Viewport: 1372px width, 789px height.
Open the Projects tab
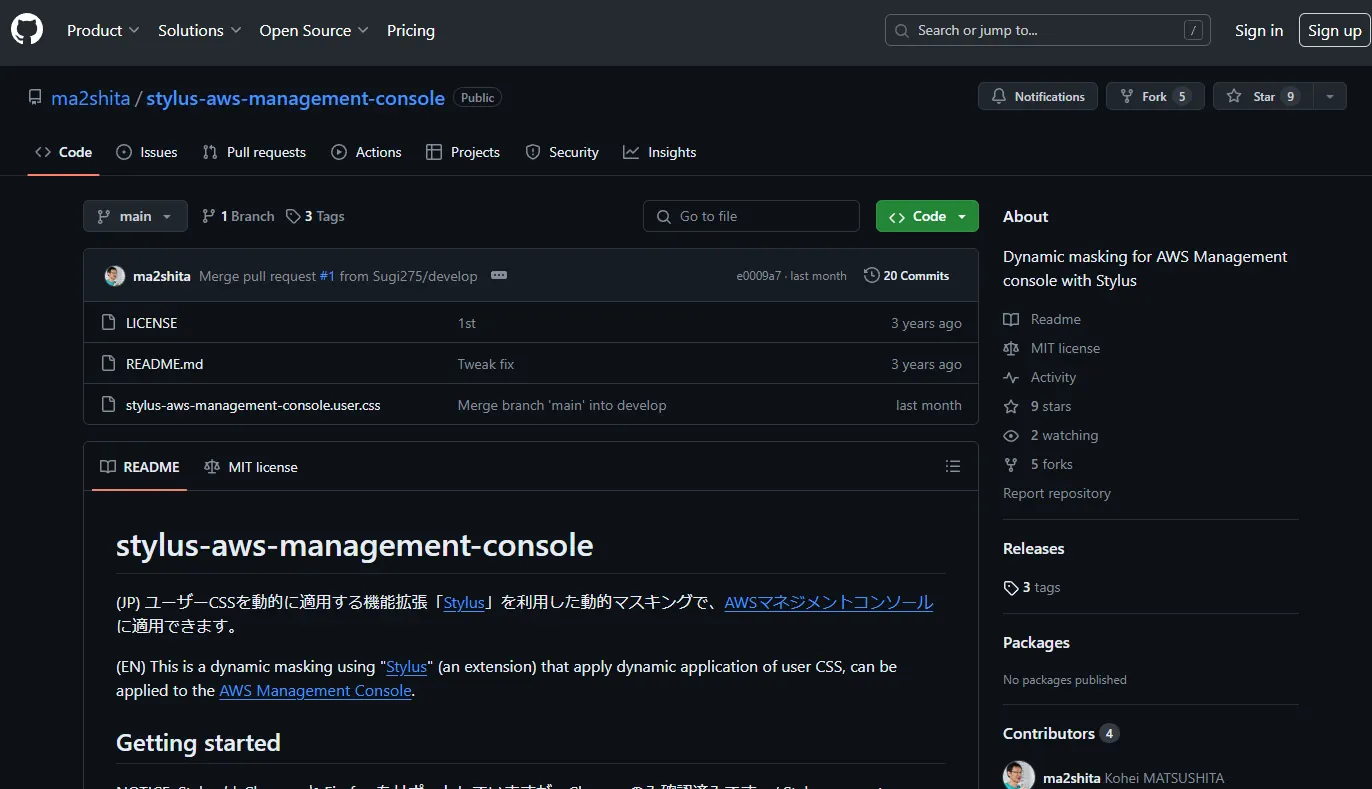pyautogui.click(x=462, y=152)
